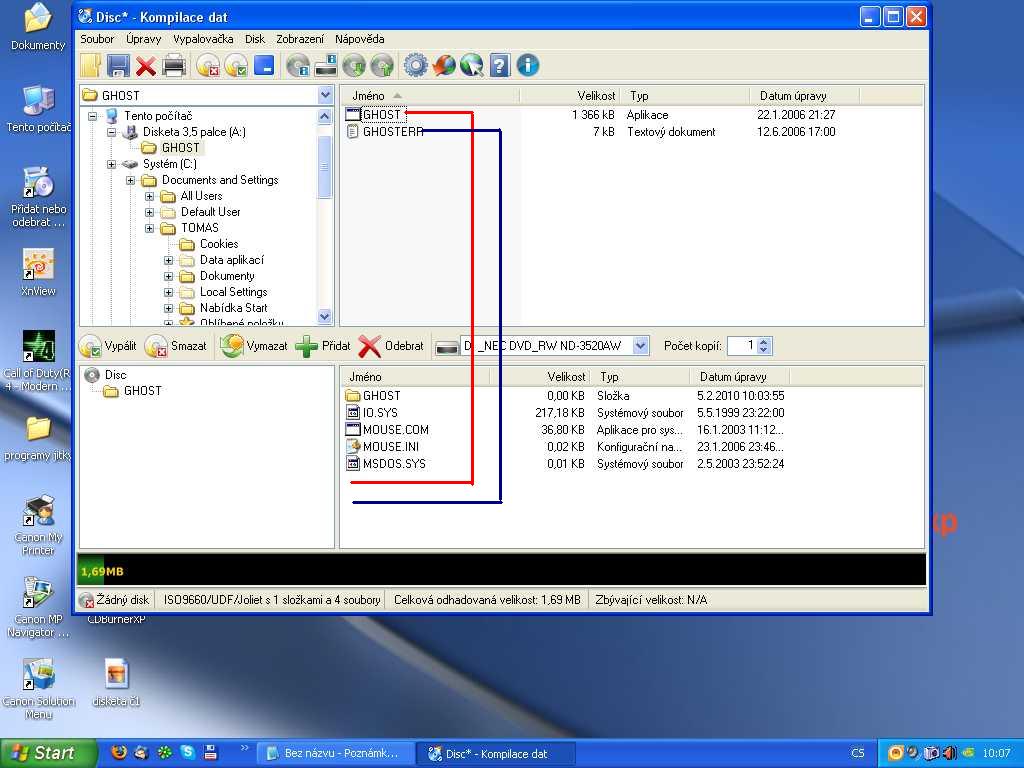Viewport: 1024px width, 768px height.
Task: Click the save compilation floppy icon
Action: [x=118, y=65]
